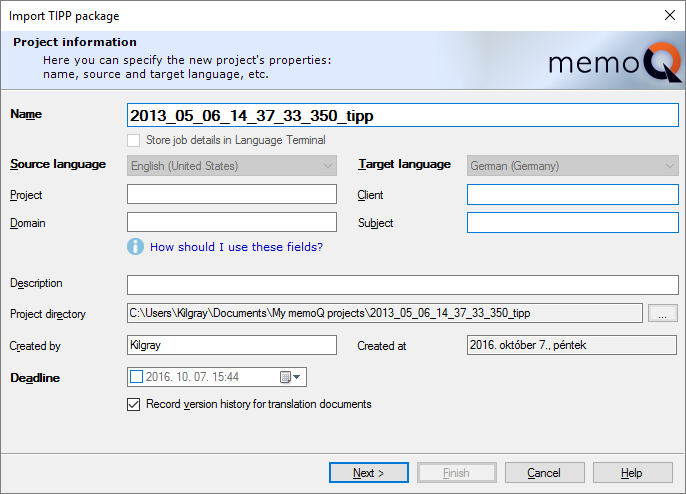Close the Import TIPP package dialog
Viewport: 686px width, 494px height.
pos(669,14)
